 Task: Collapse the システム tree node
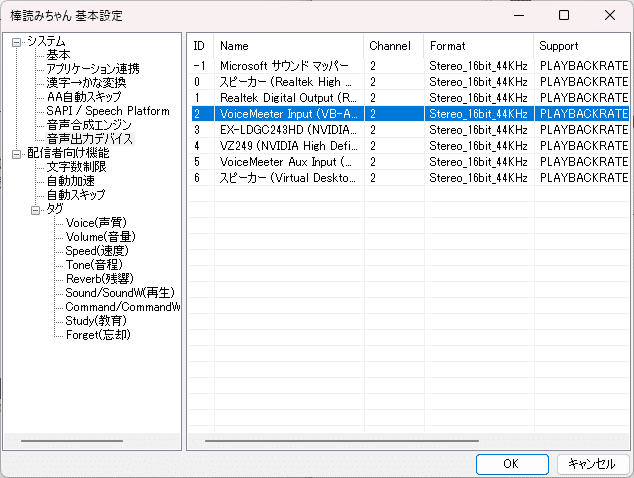pyautogui.click(x=16, y=42)
